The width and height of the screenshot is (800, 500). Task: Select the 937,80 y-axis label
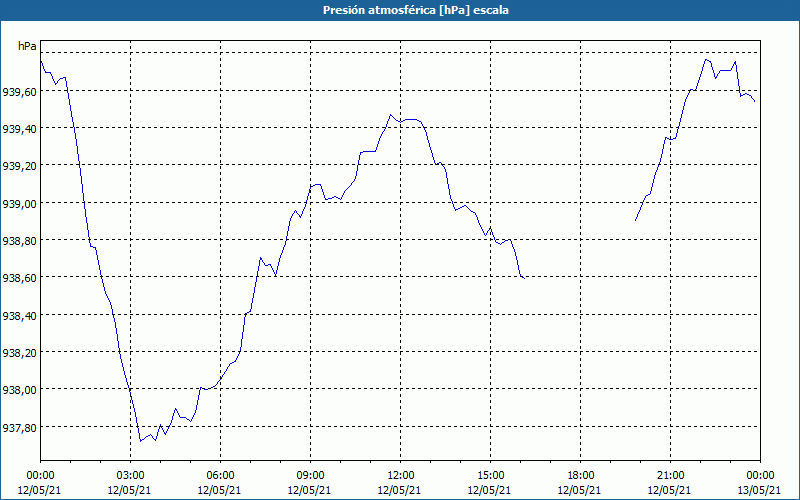click(x=19, y=427)
